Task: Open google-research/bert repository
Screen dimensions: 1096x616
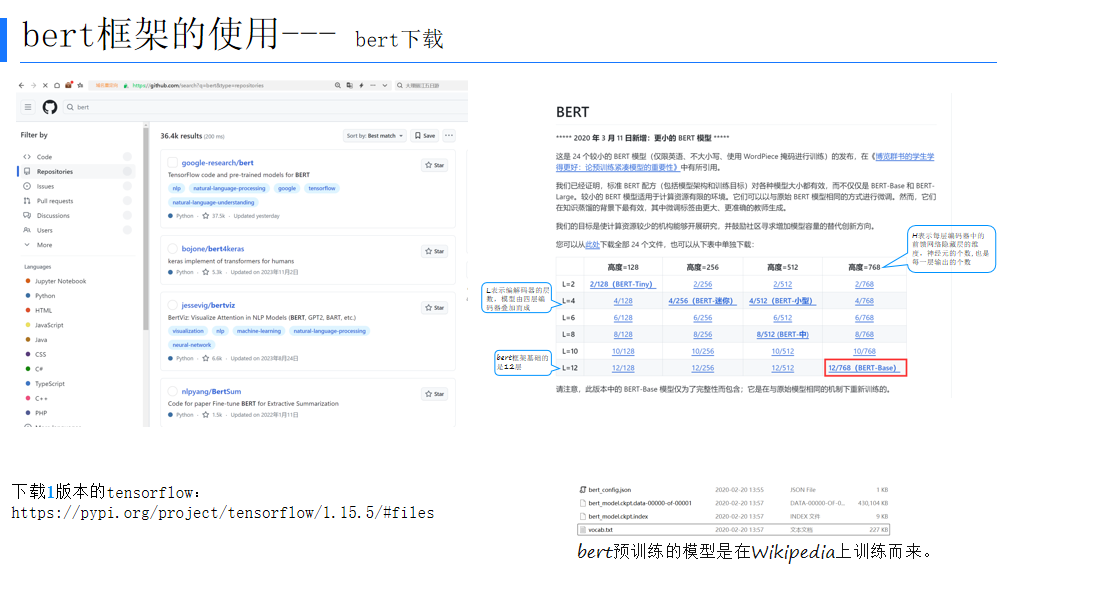Action: [x=217, y=163]
